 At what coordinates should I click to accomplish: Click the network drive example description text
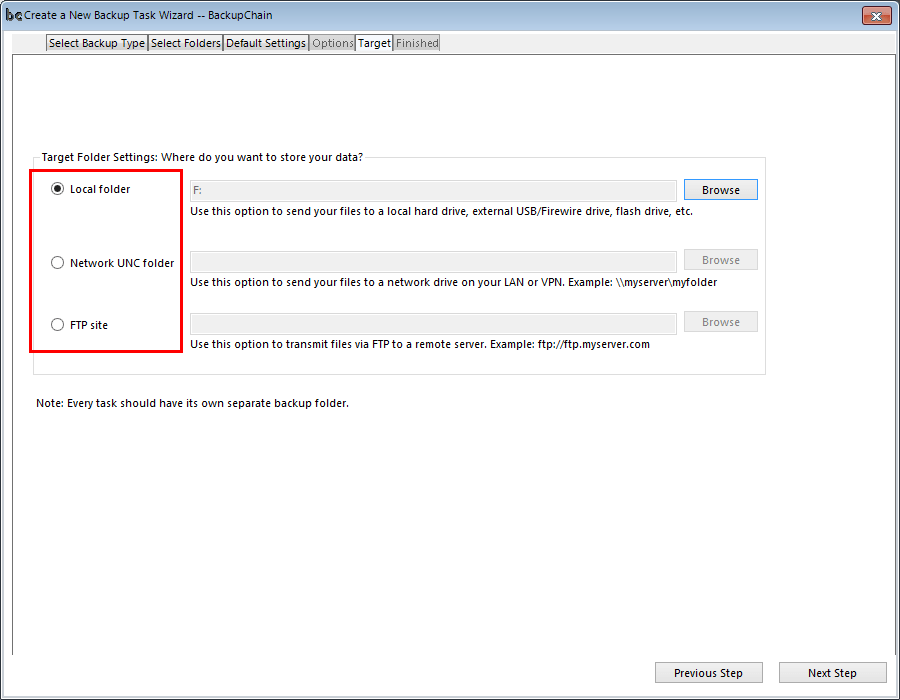[453, 282]
